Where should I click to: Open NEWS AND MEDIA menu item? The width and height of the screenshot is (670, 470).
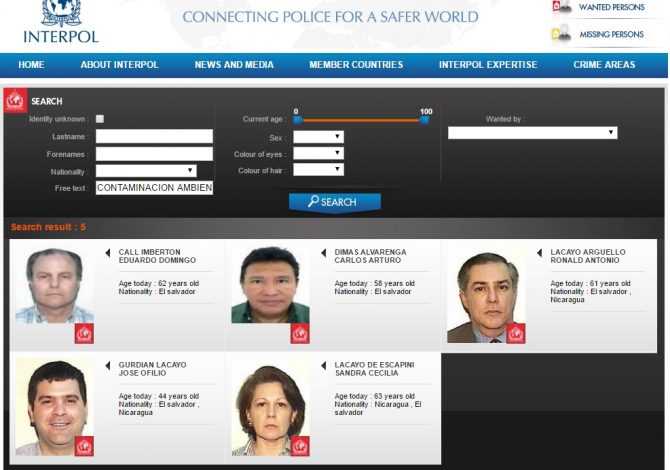[x=234, y=65]
